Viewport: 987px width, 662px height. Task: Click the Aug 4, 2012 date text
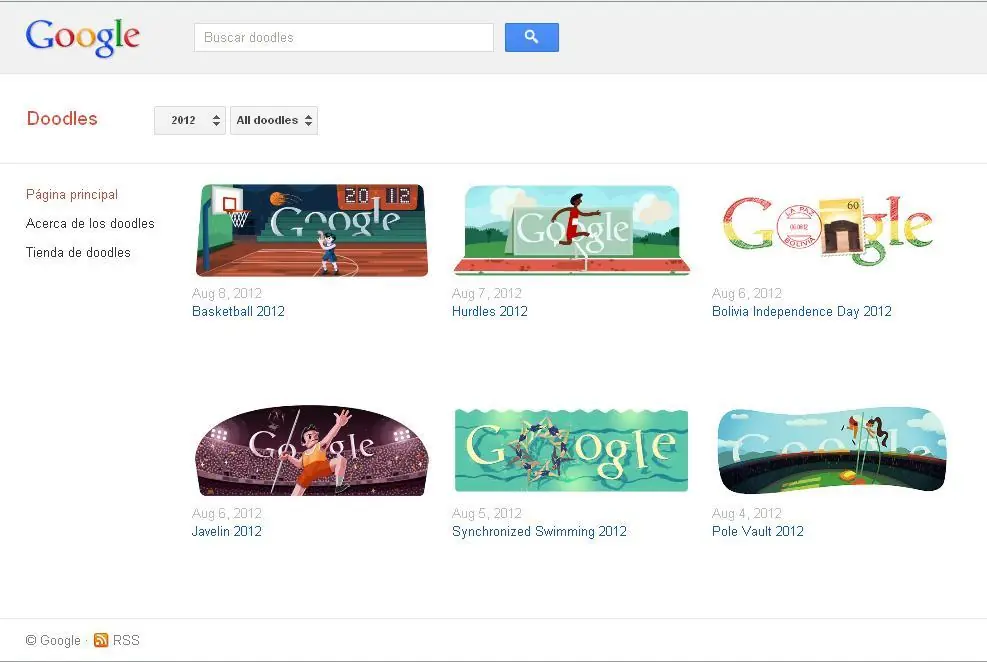tap(747, 513)
